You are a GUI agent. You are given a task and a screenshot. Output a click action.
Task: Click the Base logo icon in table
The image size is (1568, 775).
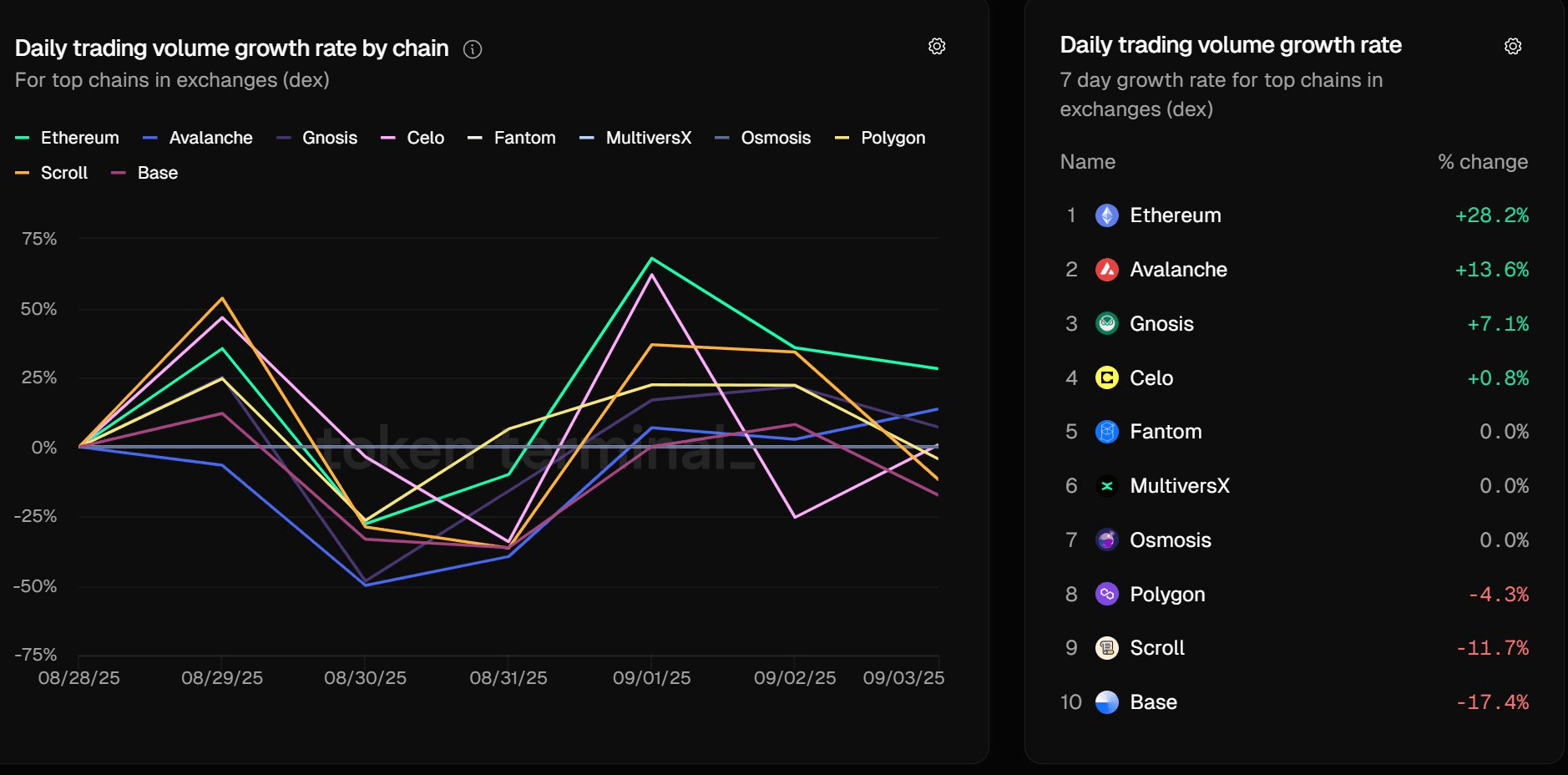(1106, 702)
